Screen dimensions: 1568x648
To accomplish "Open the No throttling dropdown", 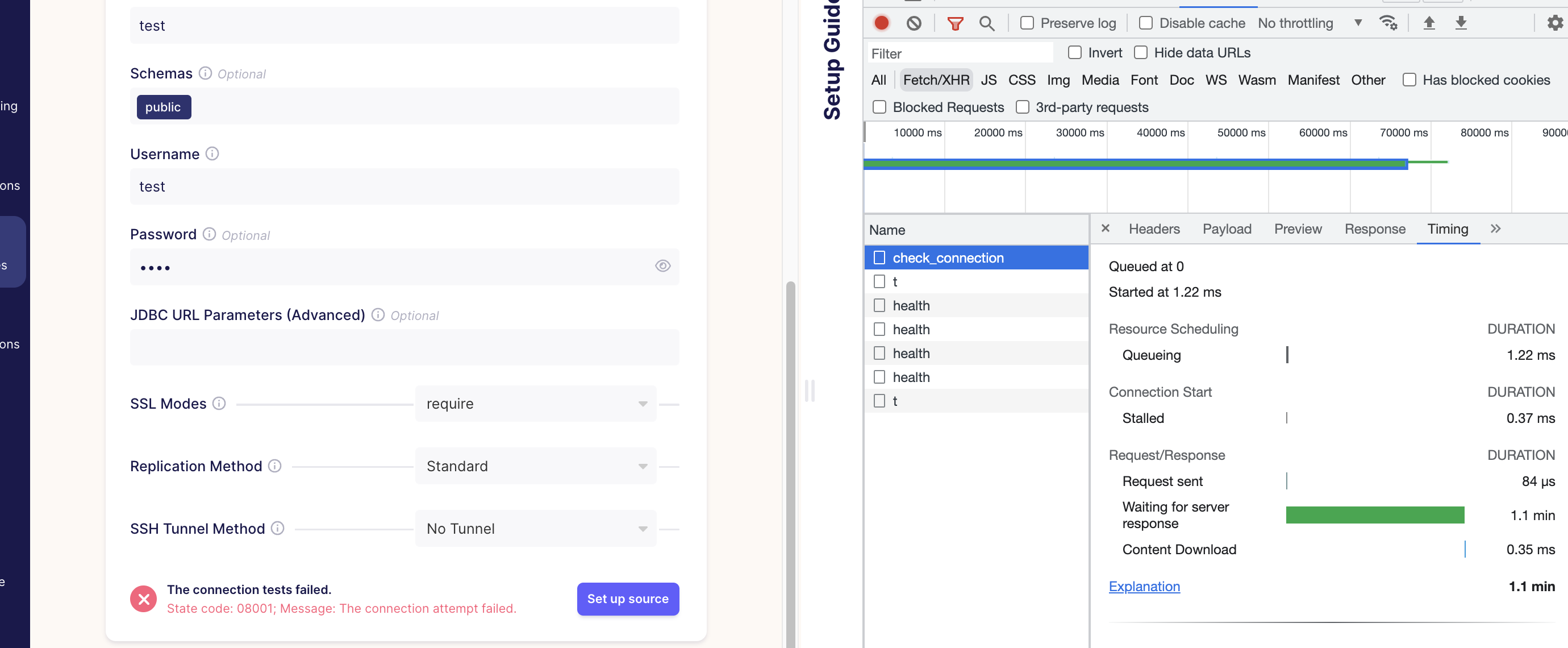I will pos(1309,23).
